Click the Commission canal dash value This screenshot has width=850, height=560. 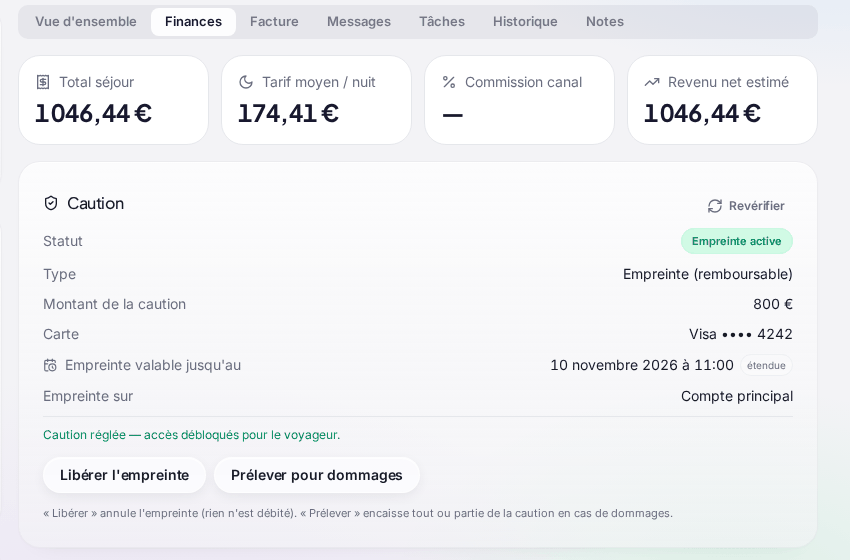tap(453, 115)
